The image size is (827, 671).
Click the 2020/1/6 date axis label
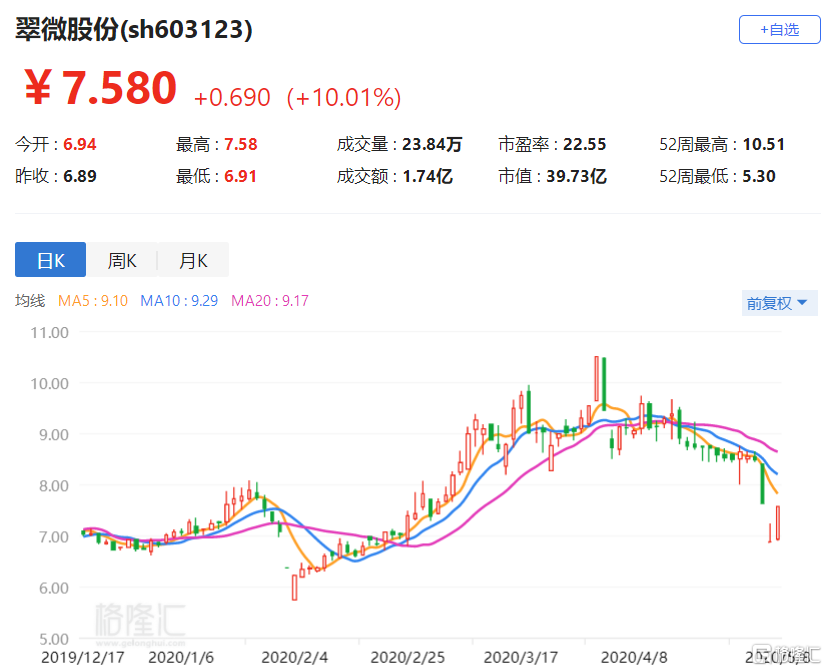click(x=181, y=658)
